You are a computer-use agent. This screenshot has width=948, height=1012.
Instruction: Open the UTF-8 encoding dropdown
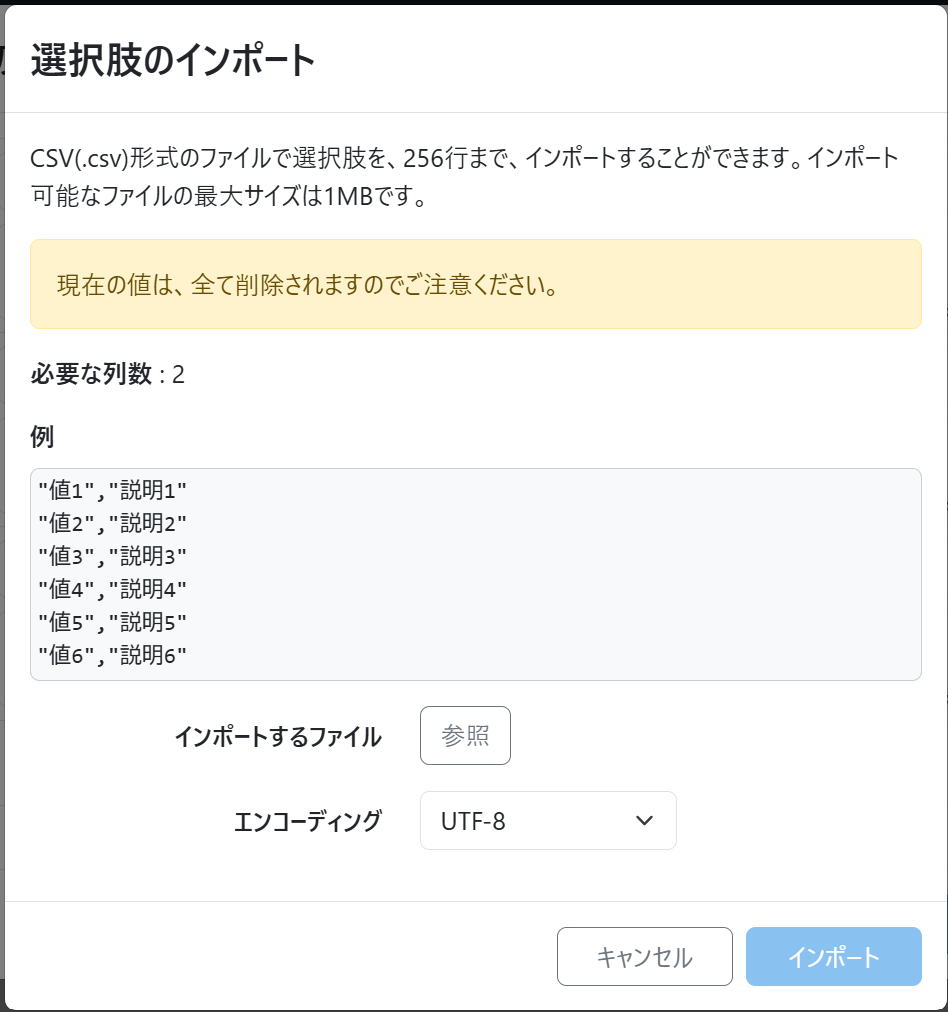547,821
